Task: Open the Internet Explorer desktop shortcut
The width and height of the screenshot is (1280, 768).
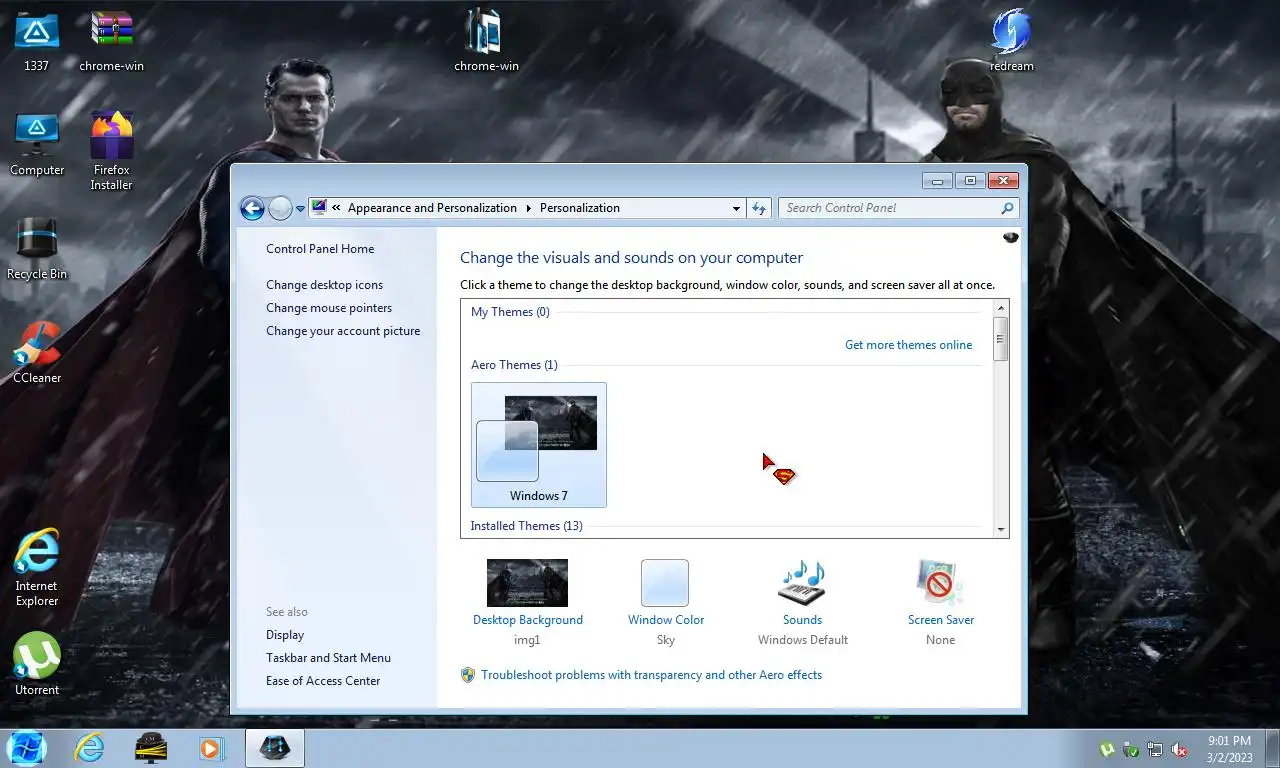Action: (x=37, y=567)
